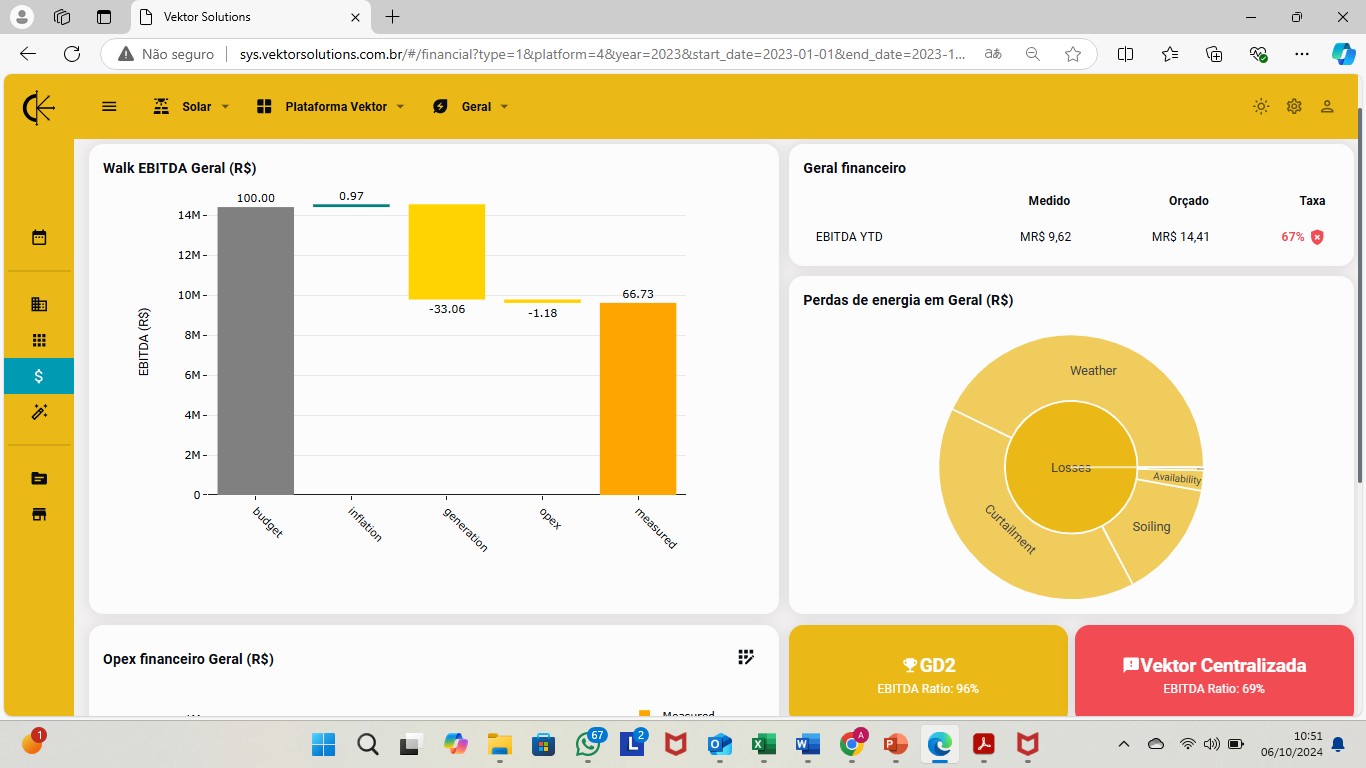This screenshot has height=768, width=1366.
Task: Open magic wand icon in sidebar
Action: (x=39, y=412)
